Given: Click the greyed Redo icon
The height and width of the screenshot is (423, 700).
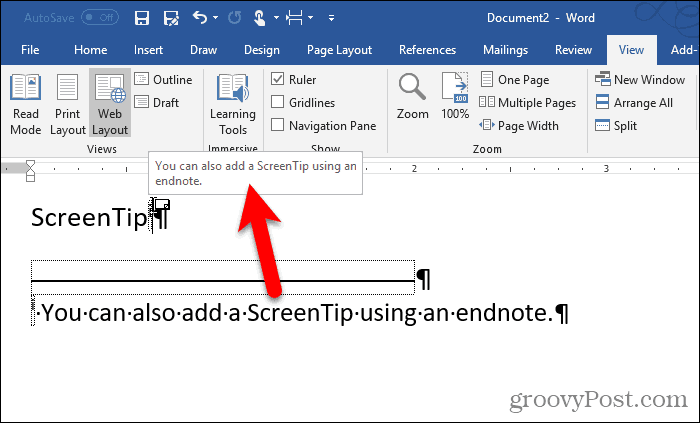Looking at the screenshot, I should 234,18.
